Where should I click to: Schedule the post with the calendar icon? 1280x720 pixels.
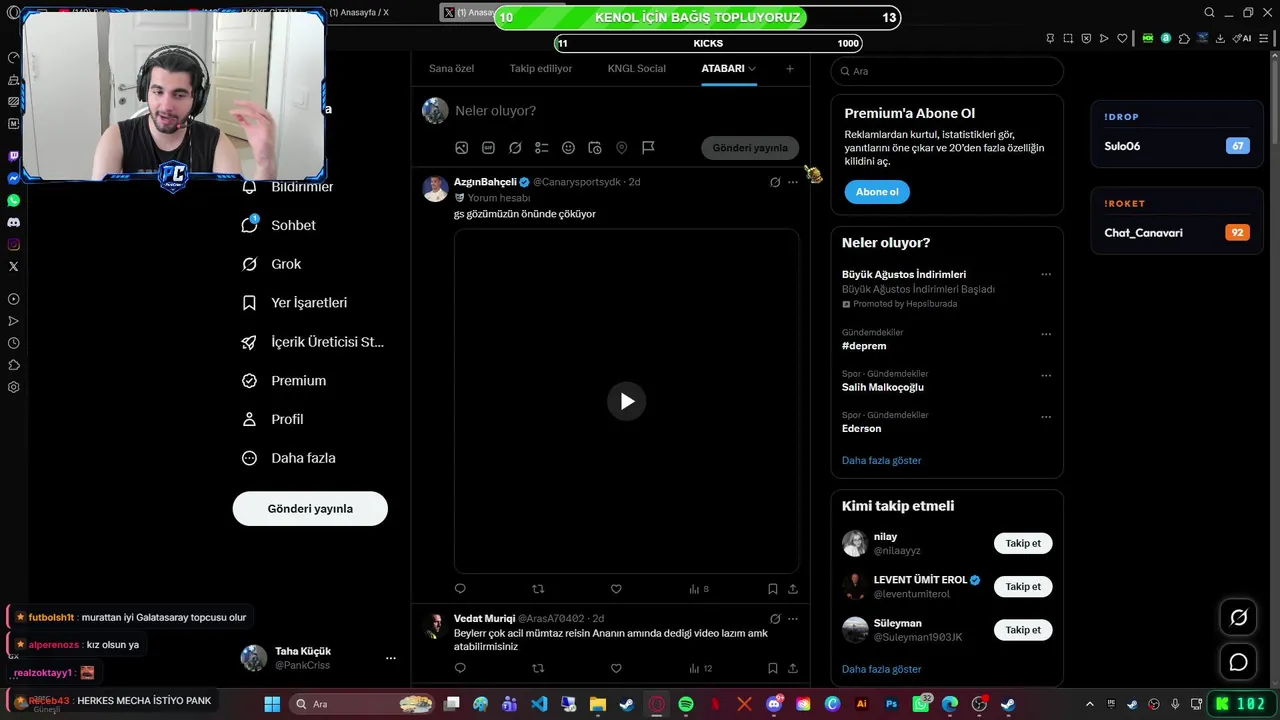tap(595, 148)
